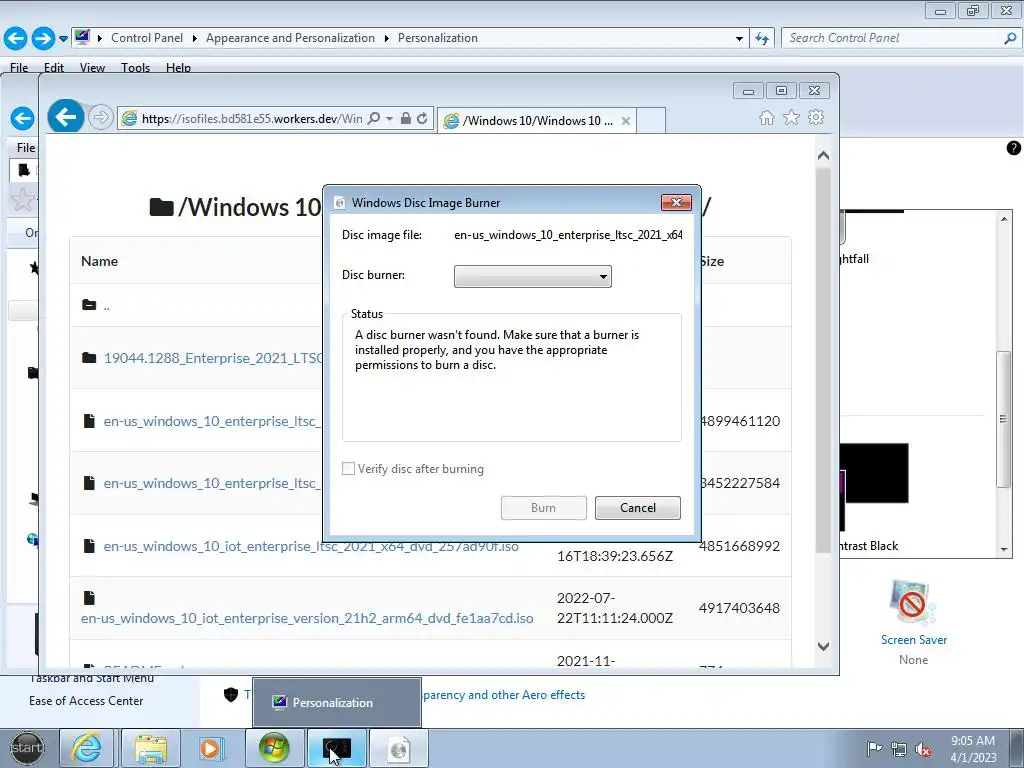
Task: Click theme list scroll down arrow
Action: (x=1004, y=550)
